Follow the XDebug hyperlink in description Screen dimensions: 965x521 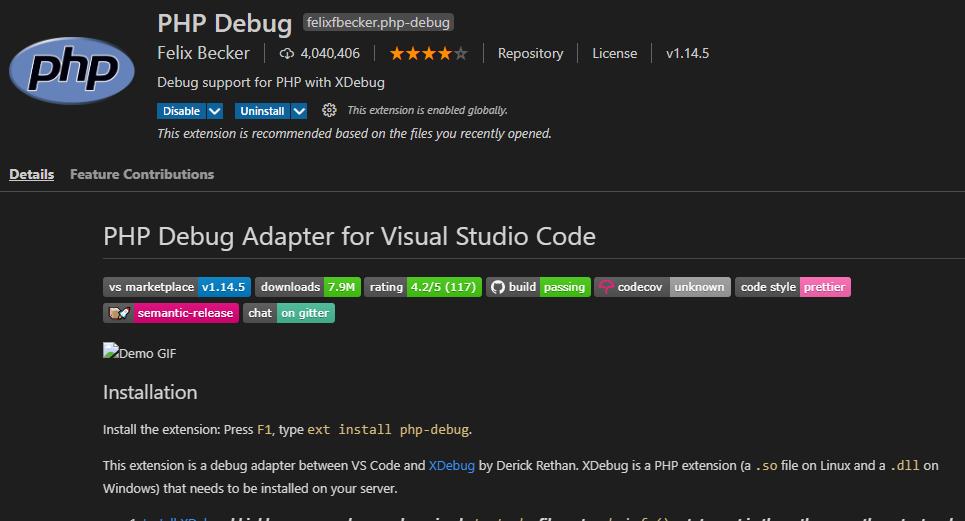coord(452,465)
